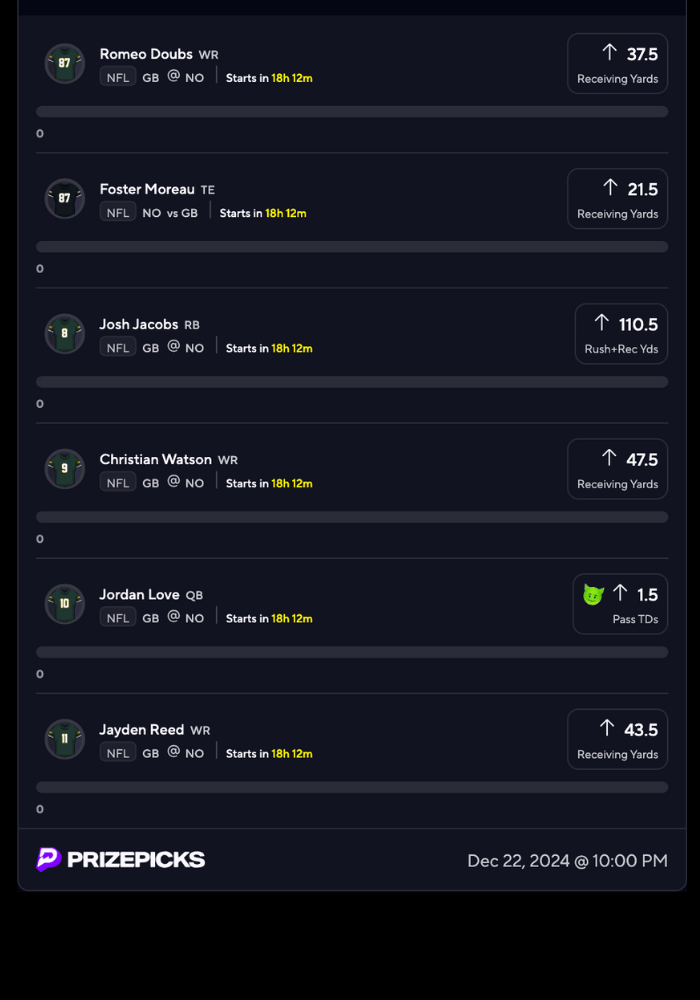700x1000 pixels.
Task: Click Romeo Doubs jersey avatar
Action: 65,64
